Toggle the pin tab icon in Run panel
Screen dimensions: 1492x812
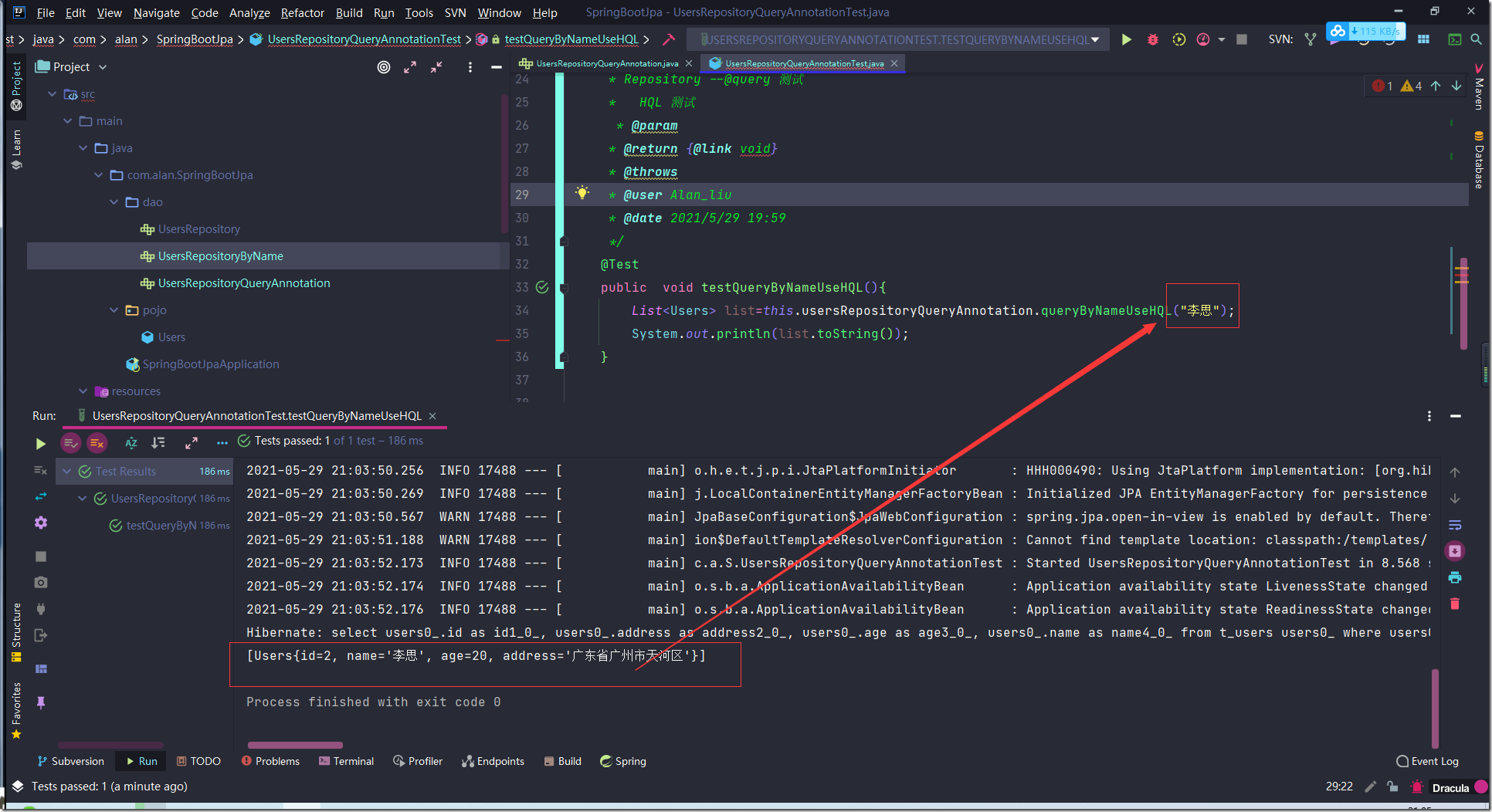click(x=41, y=702)
